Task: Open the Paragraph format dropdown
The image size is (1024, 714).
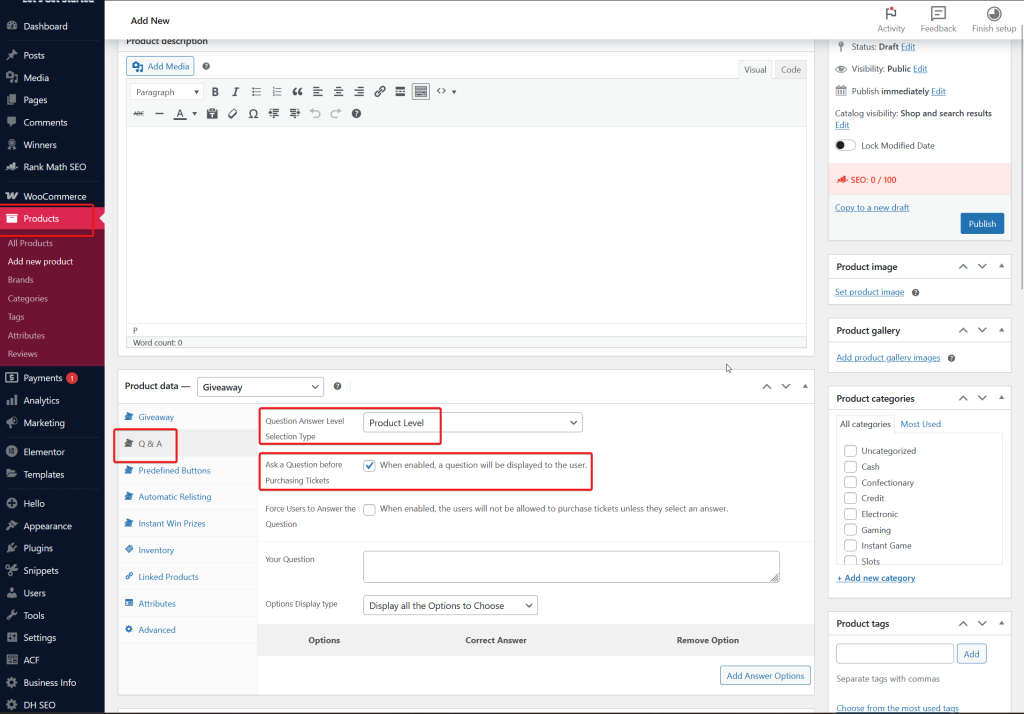Action: click(x=167, y=92)
